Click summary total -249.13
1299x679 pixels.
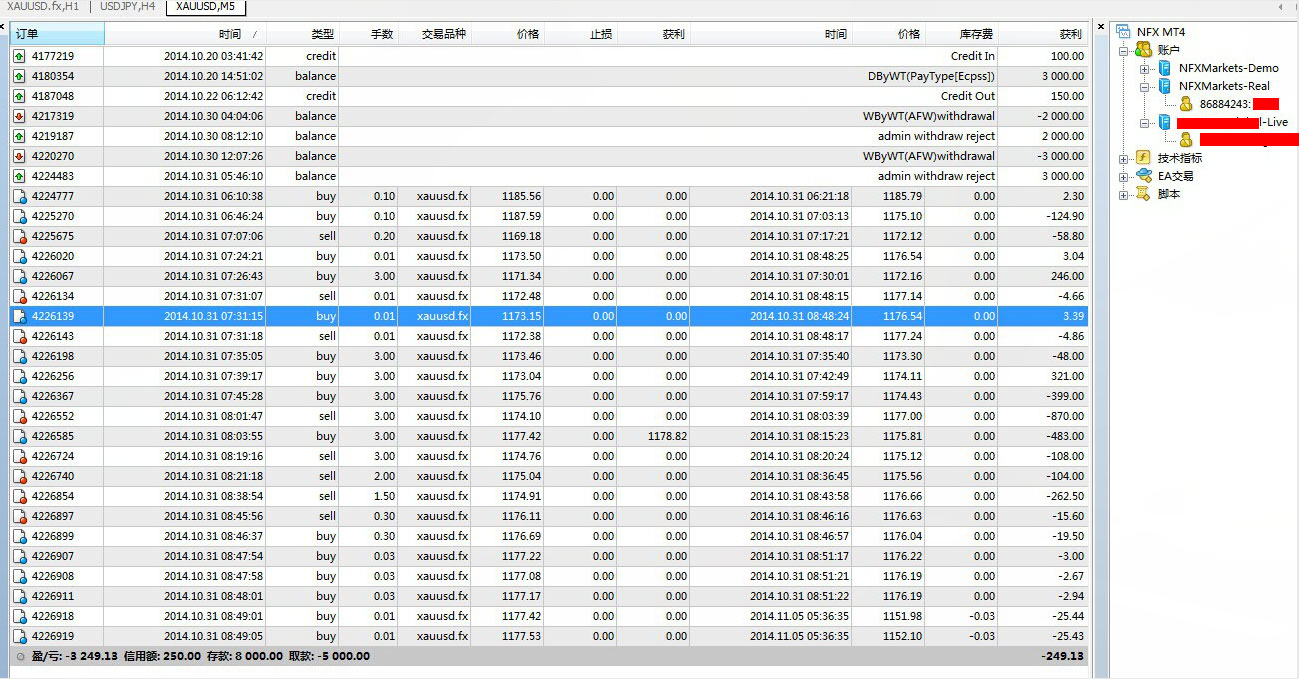click(1062, 656)
